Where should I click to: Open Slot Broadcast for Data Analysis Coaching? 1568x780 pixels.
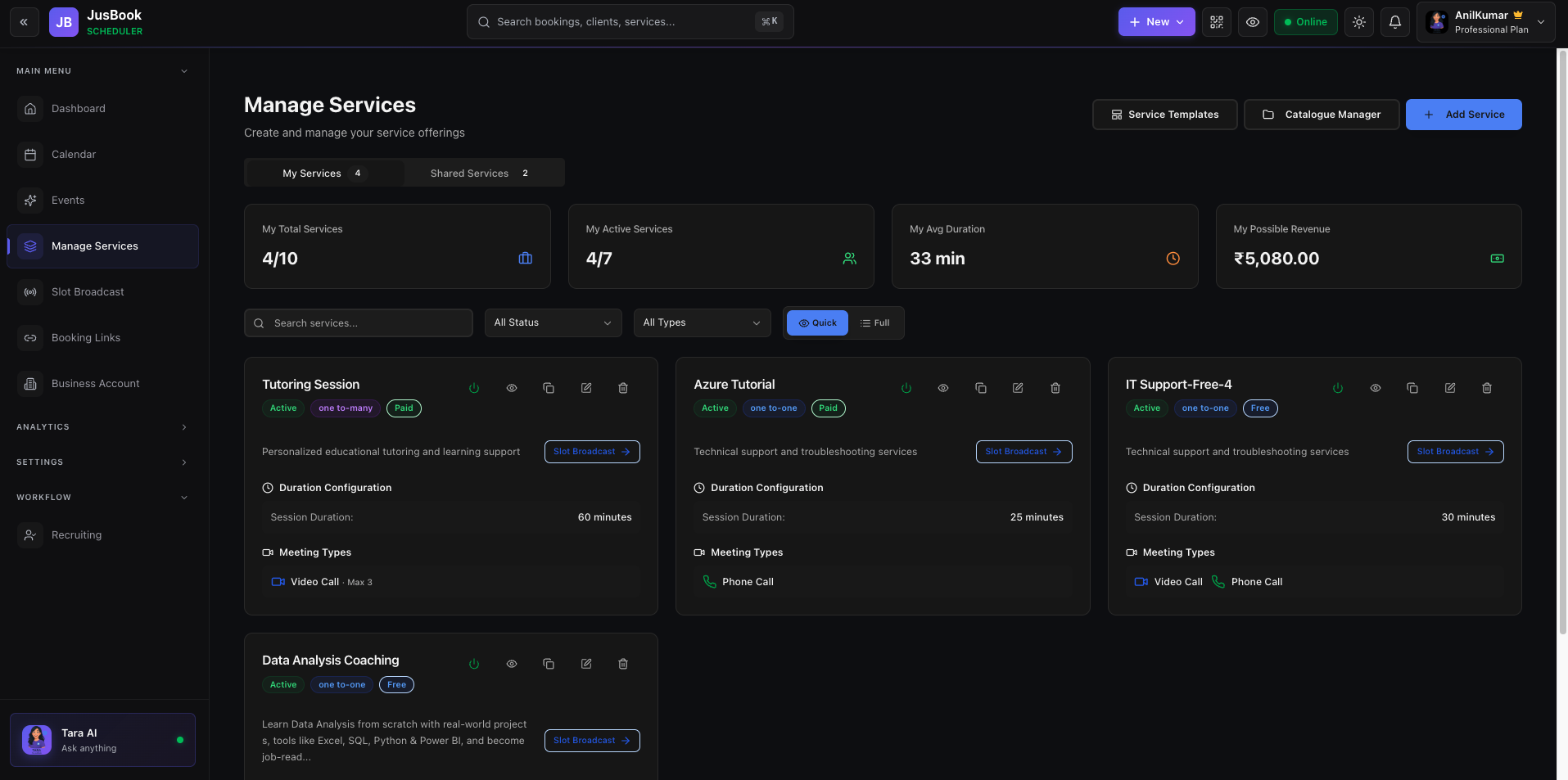(591, 740)
